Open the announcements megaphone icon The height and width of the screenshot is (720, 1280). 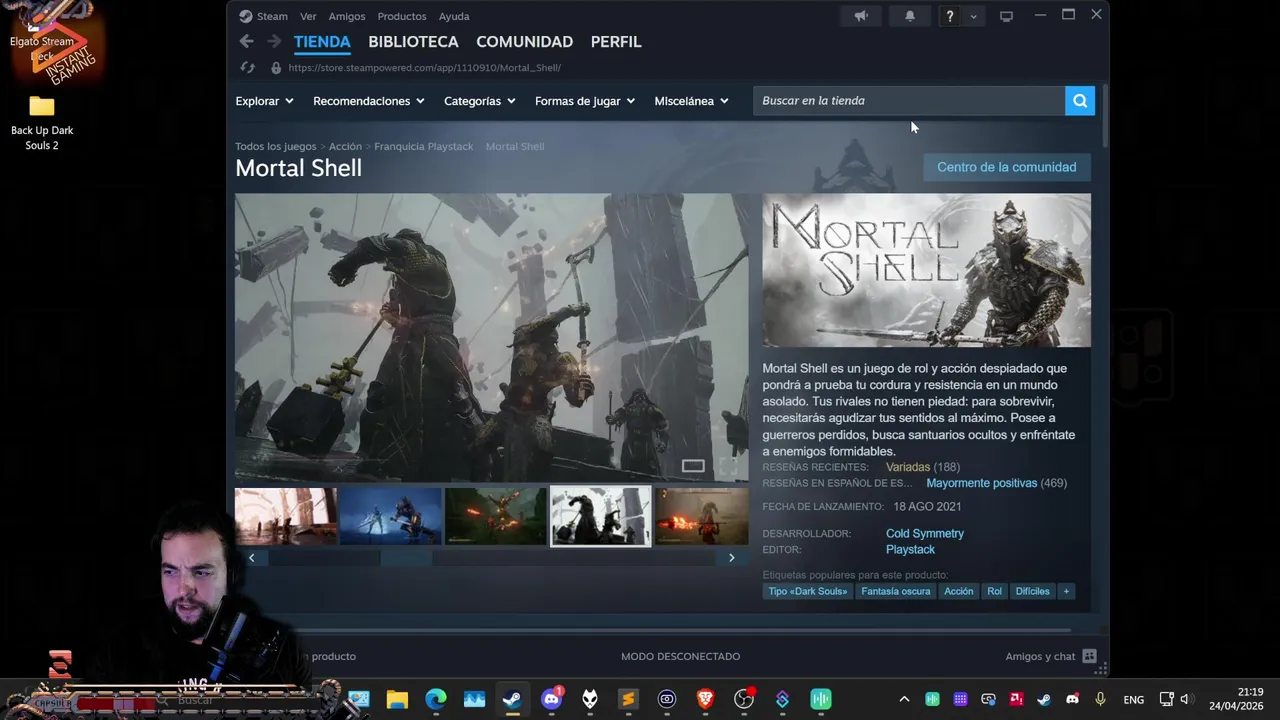(x=861, y=16)
